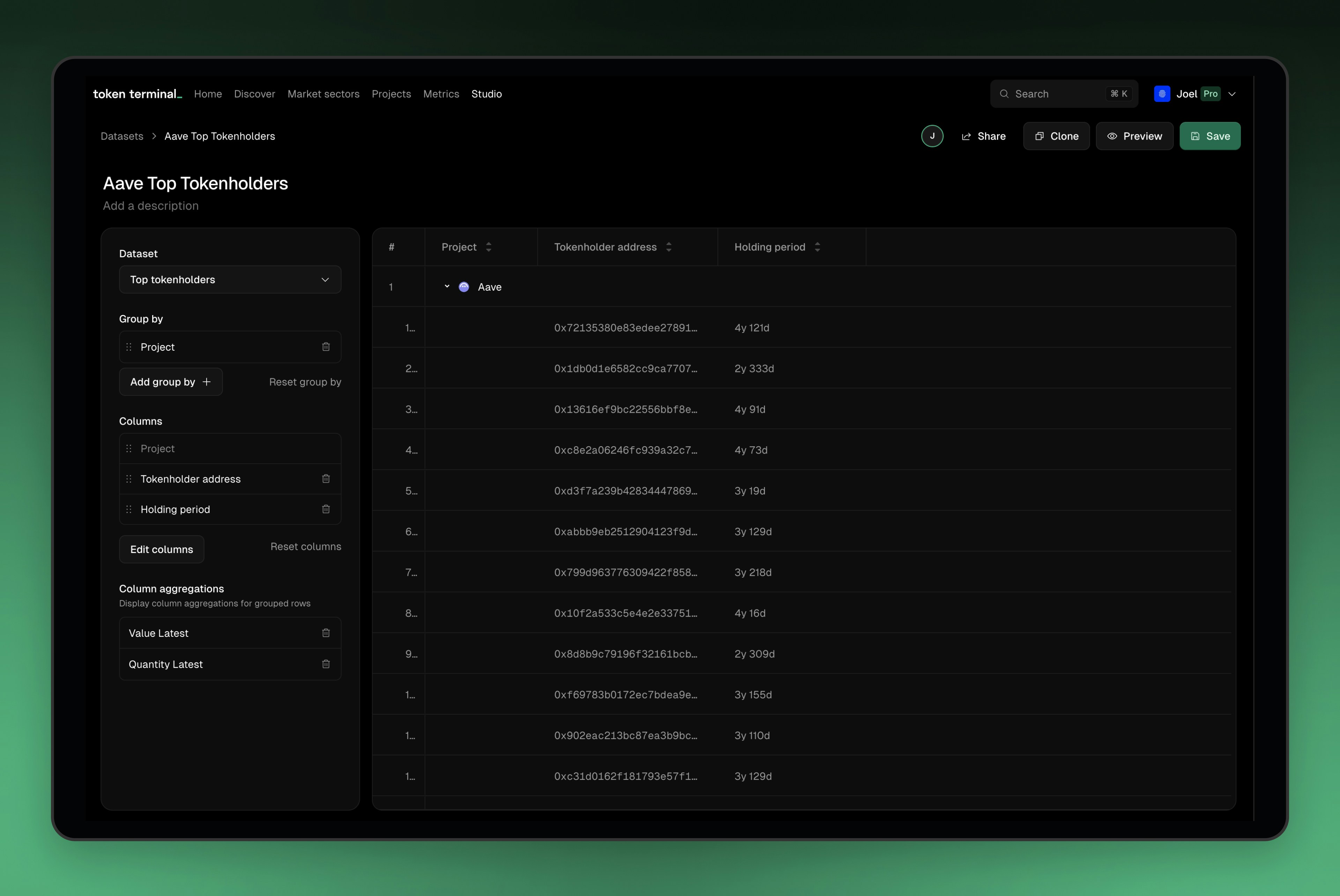Click the Value Latest aggregation row

230,633
